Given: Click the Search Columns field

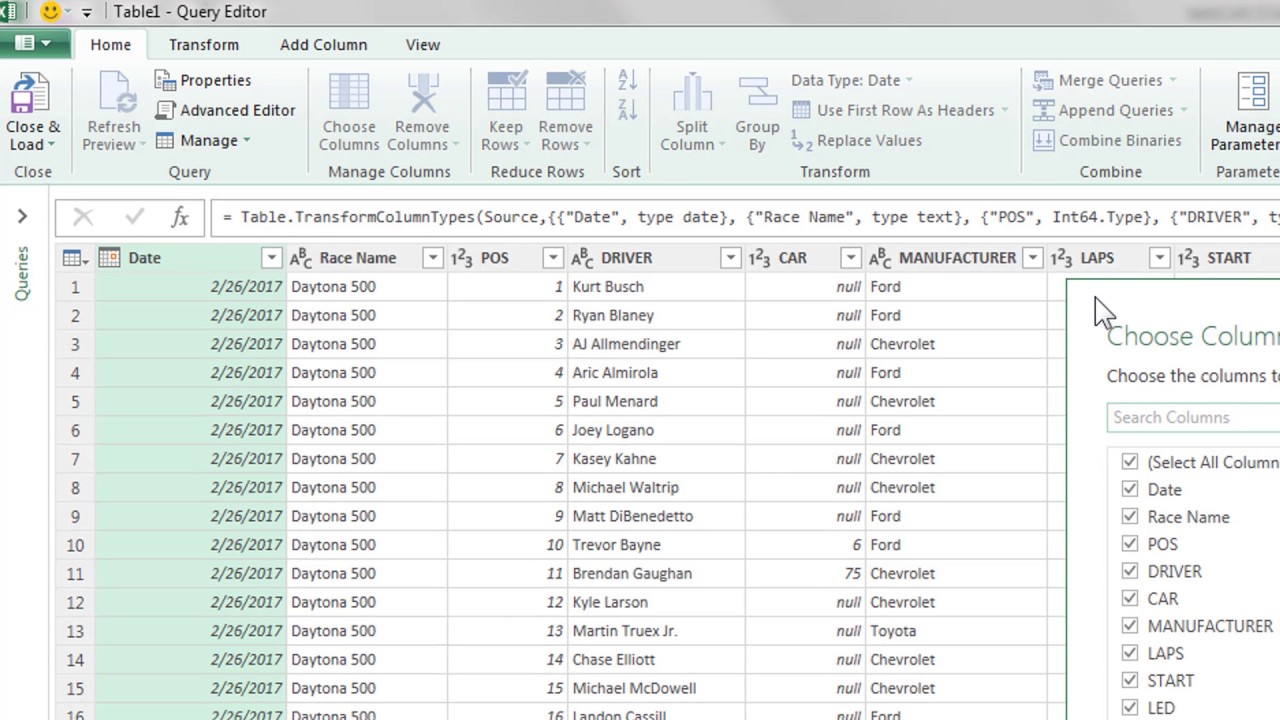Looking at the screenshot, I should (x=1194, y=417).
